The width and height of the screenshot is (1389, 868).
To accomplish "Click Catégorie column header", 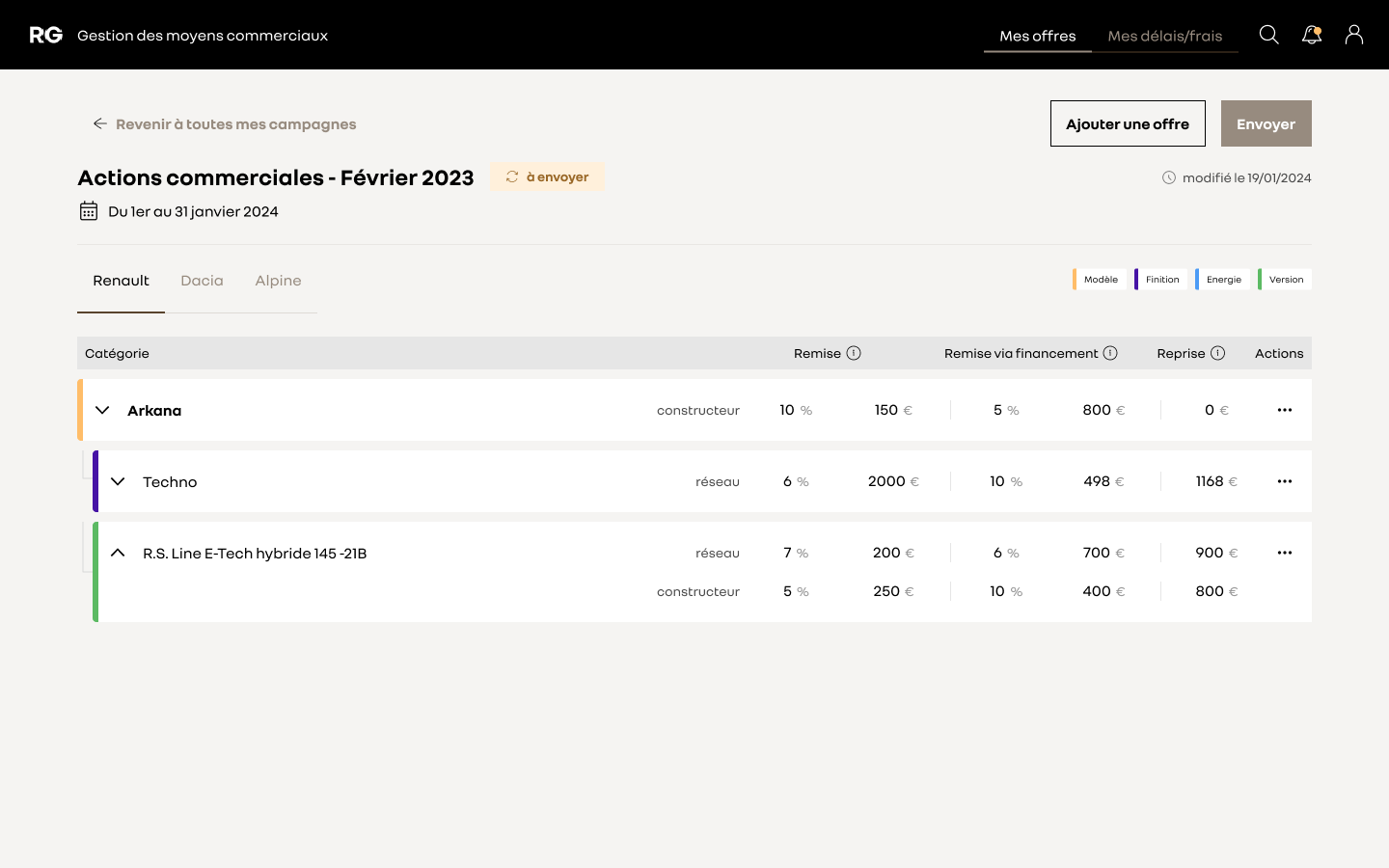I will click(x=117, y=353).
